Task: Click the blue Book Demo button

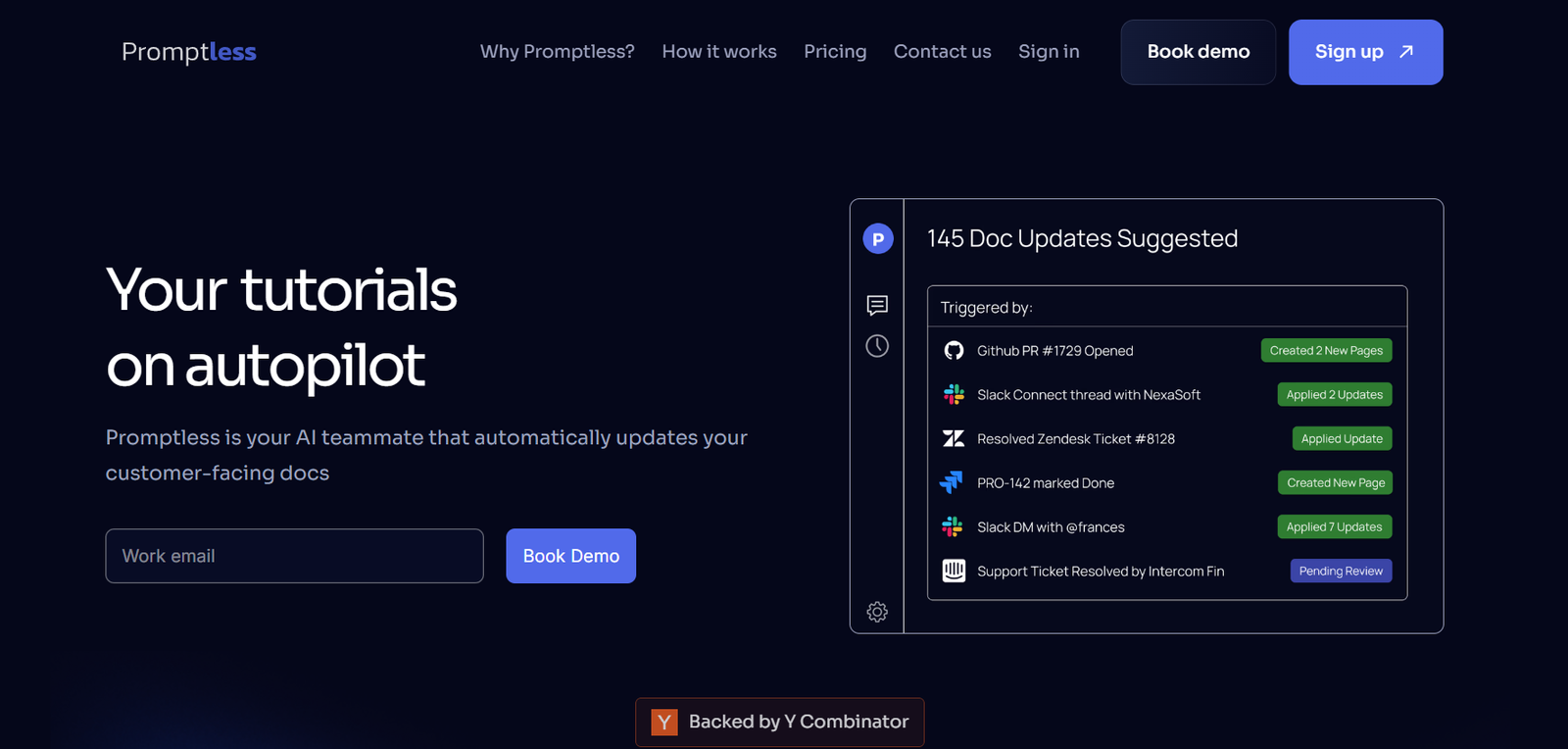Action: (x=570, y=556)
